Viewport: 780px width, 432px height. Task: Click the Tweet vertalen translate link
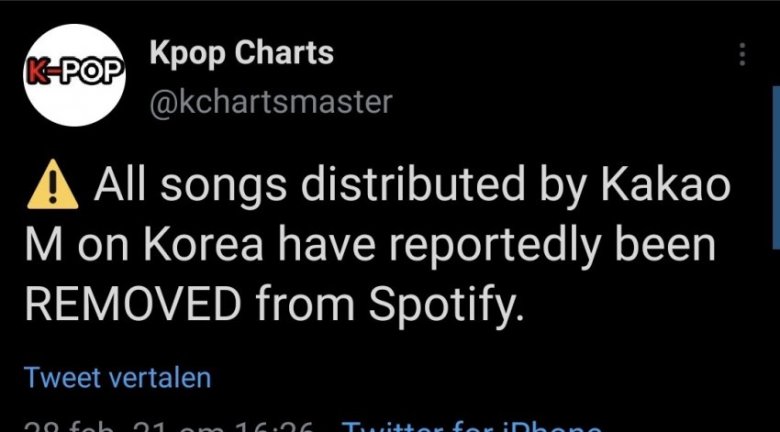coord(117,378)
